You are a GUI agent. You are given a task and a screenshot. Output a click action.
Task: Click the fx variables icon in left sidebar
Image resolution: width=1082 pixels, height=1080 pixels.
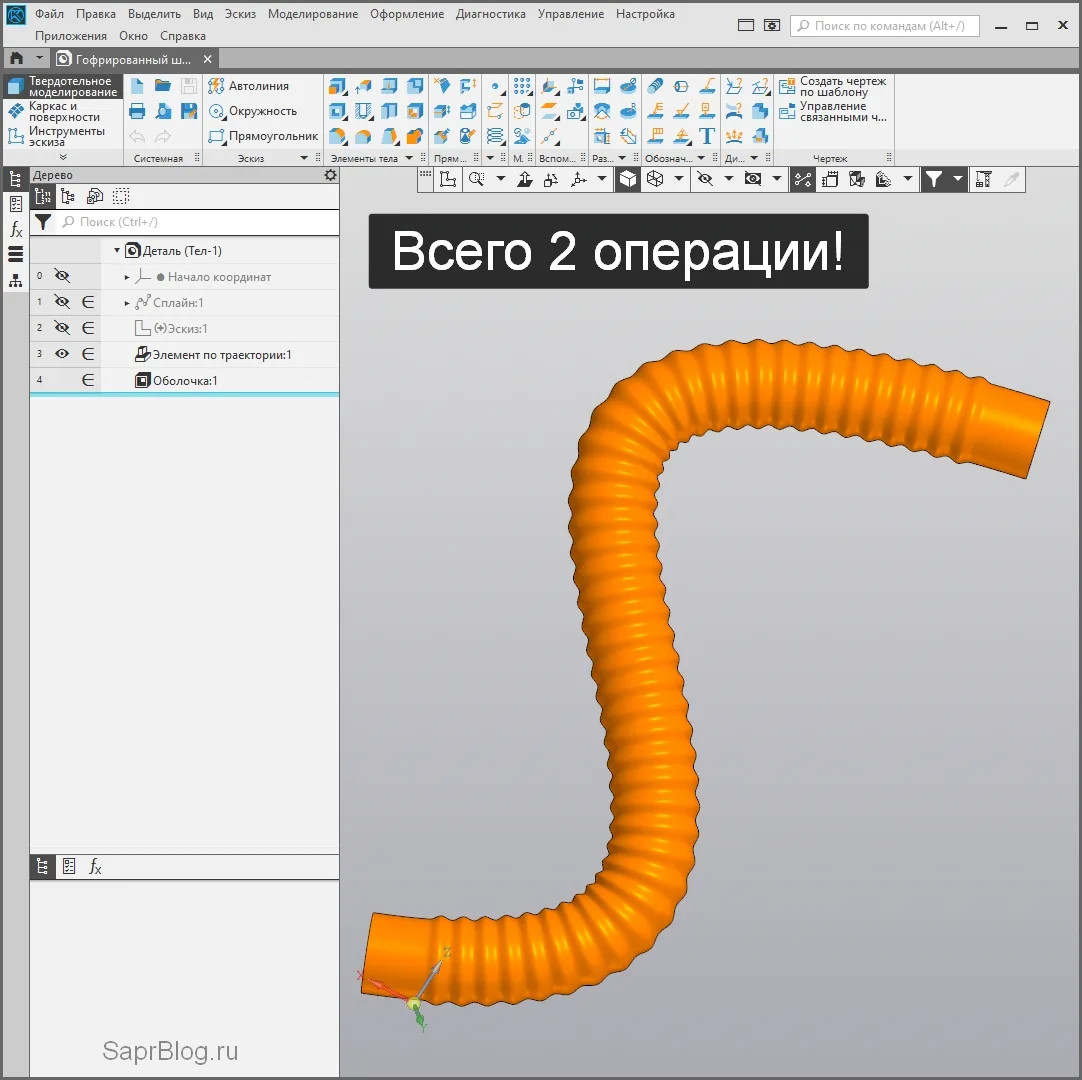click(16, 230)
